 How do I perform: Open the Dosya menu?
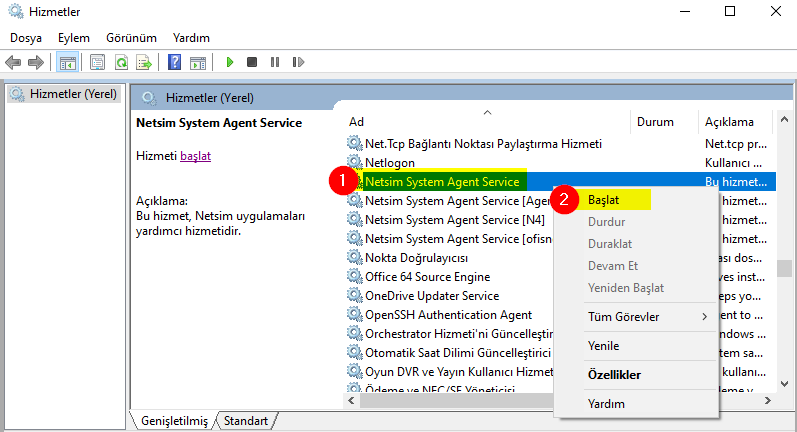[26, 38]
